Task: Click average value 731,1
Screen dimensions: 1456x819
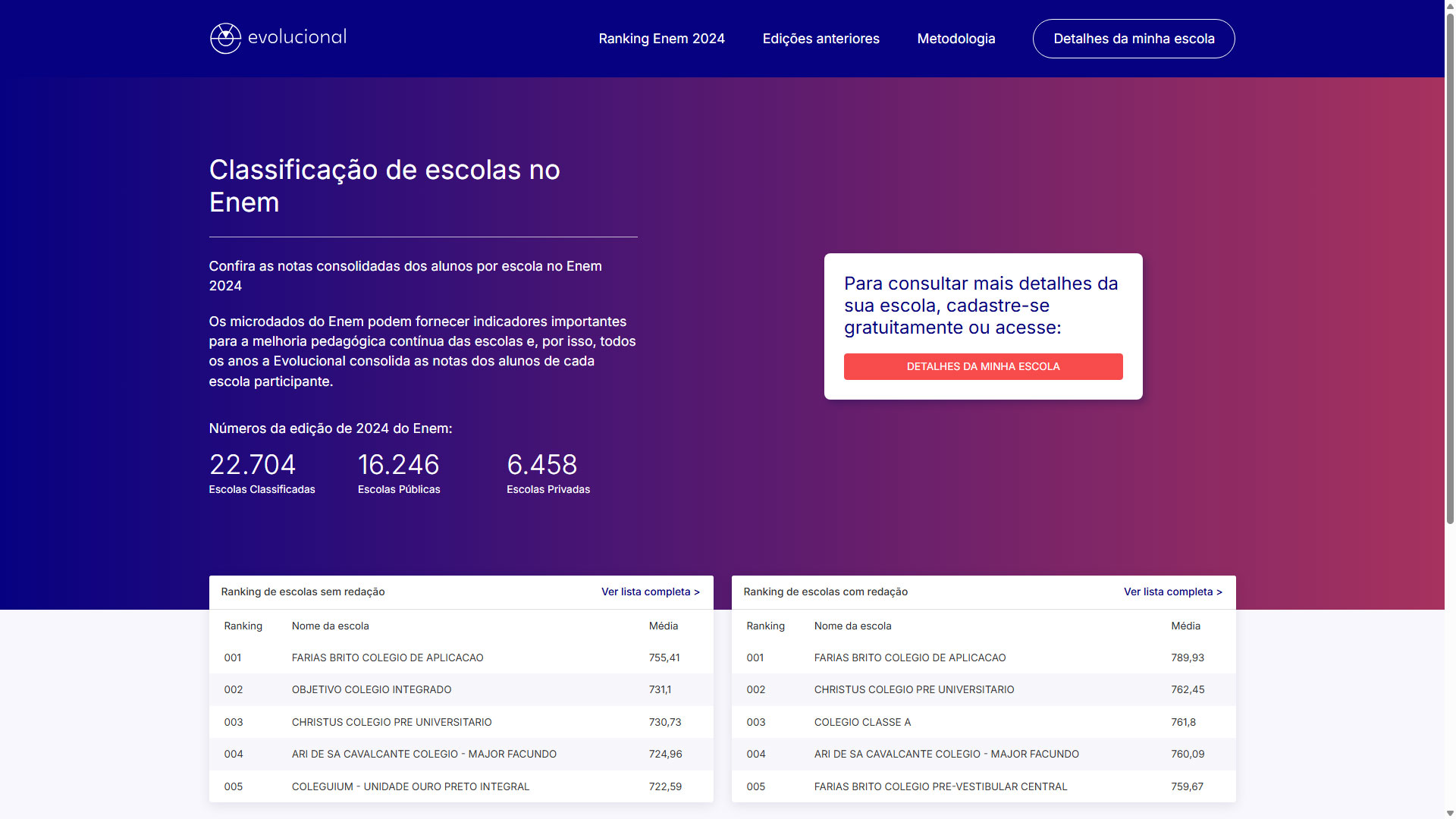Action: [660, 689]
